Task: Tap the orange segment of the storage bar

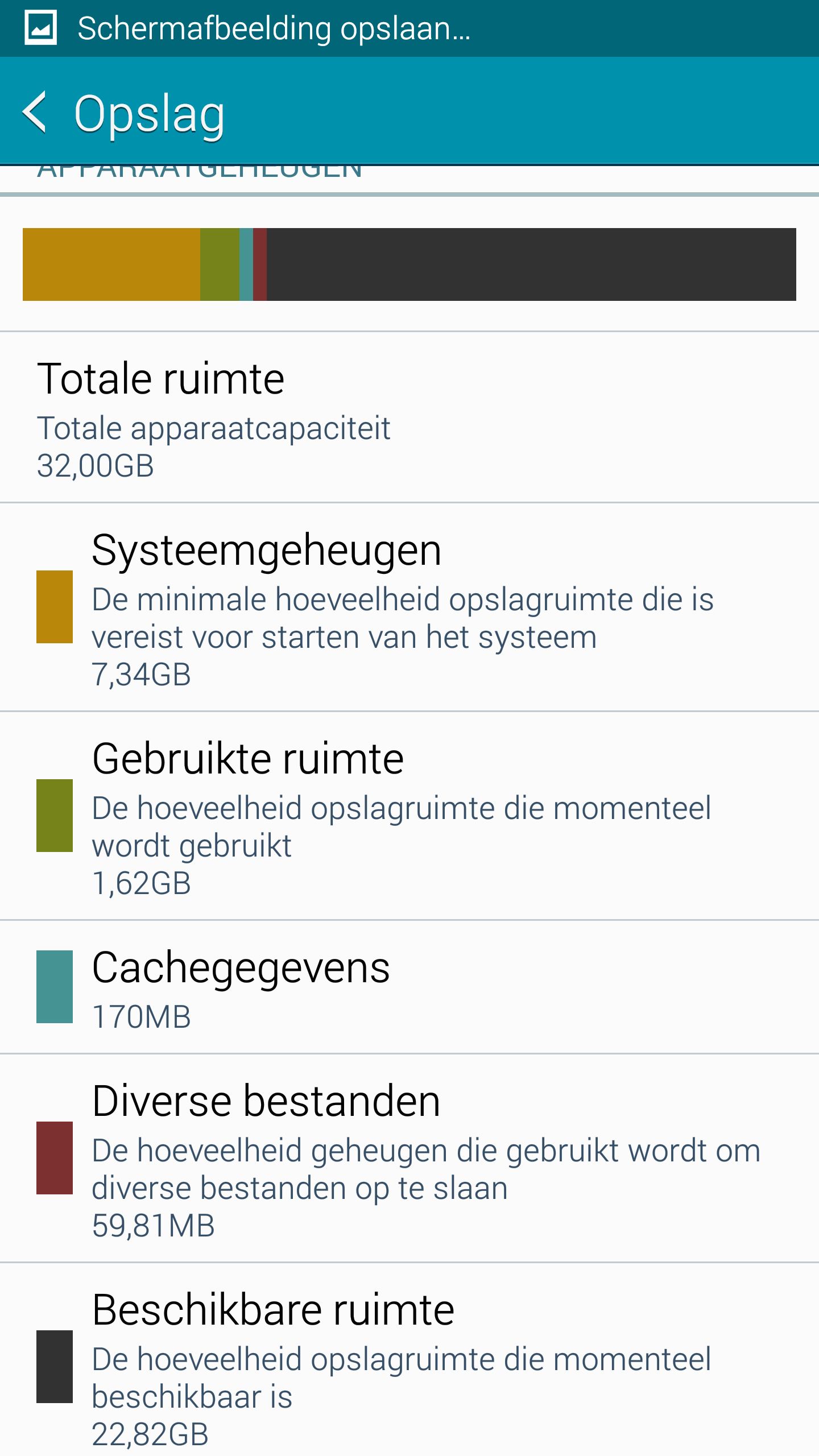Action: [x=111, y=264]
